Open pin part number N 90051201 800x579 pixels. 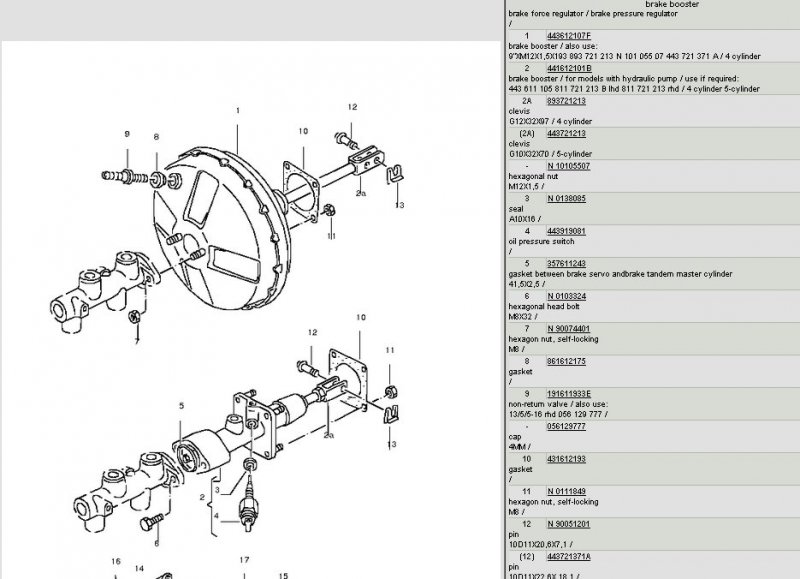[x=569, y=523]
